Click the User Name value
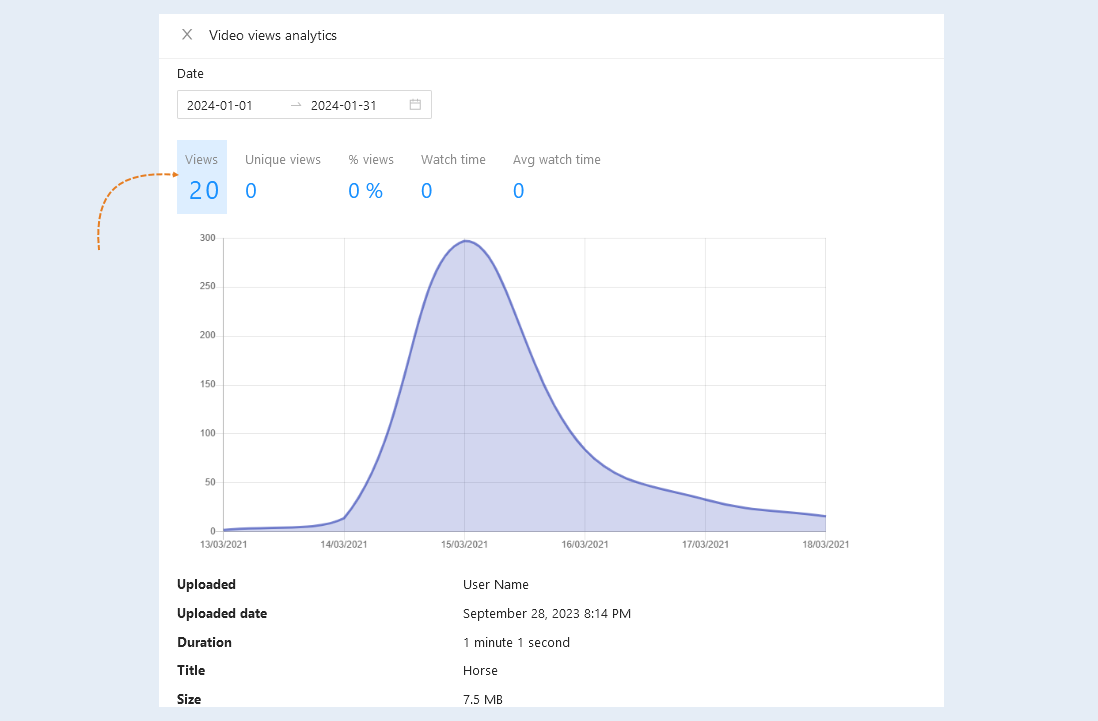Screen dimensions: 1098x721 pyautogui.click(x=496, y=584)
